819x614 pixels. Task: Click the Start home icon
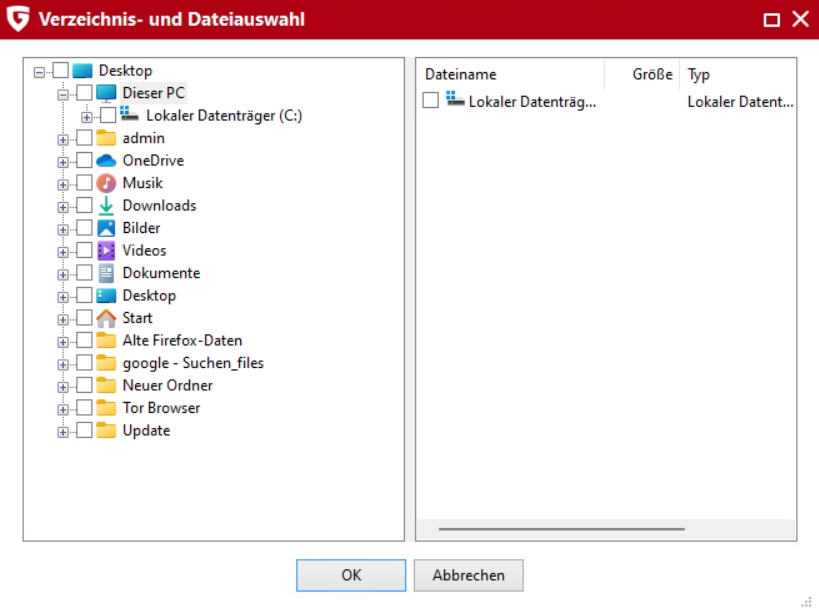tap(106, 318)
